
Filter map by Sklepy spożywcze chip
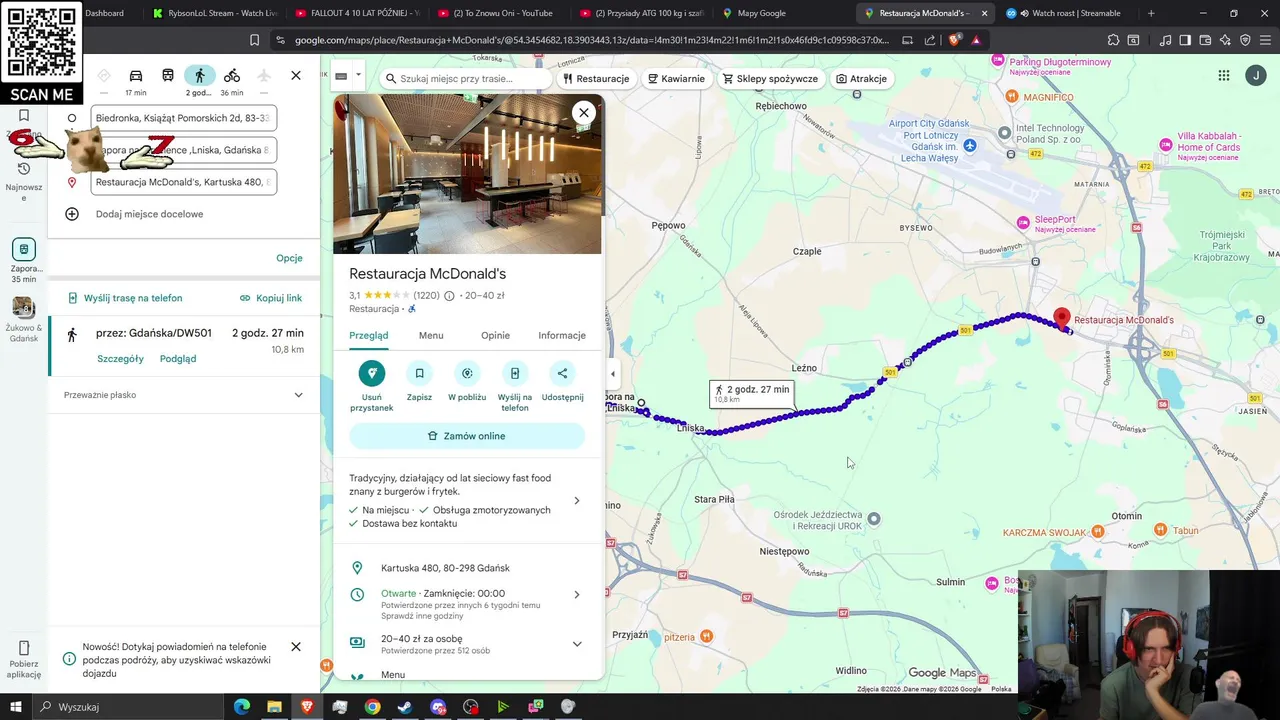(x=770, y=79)
